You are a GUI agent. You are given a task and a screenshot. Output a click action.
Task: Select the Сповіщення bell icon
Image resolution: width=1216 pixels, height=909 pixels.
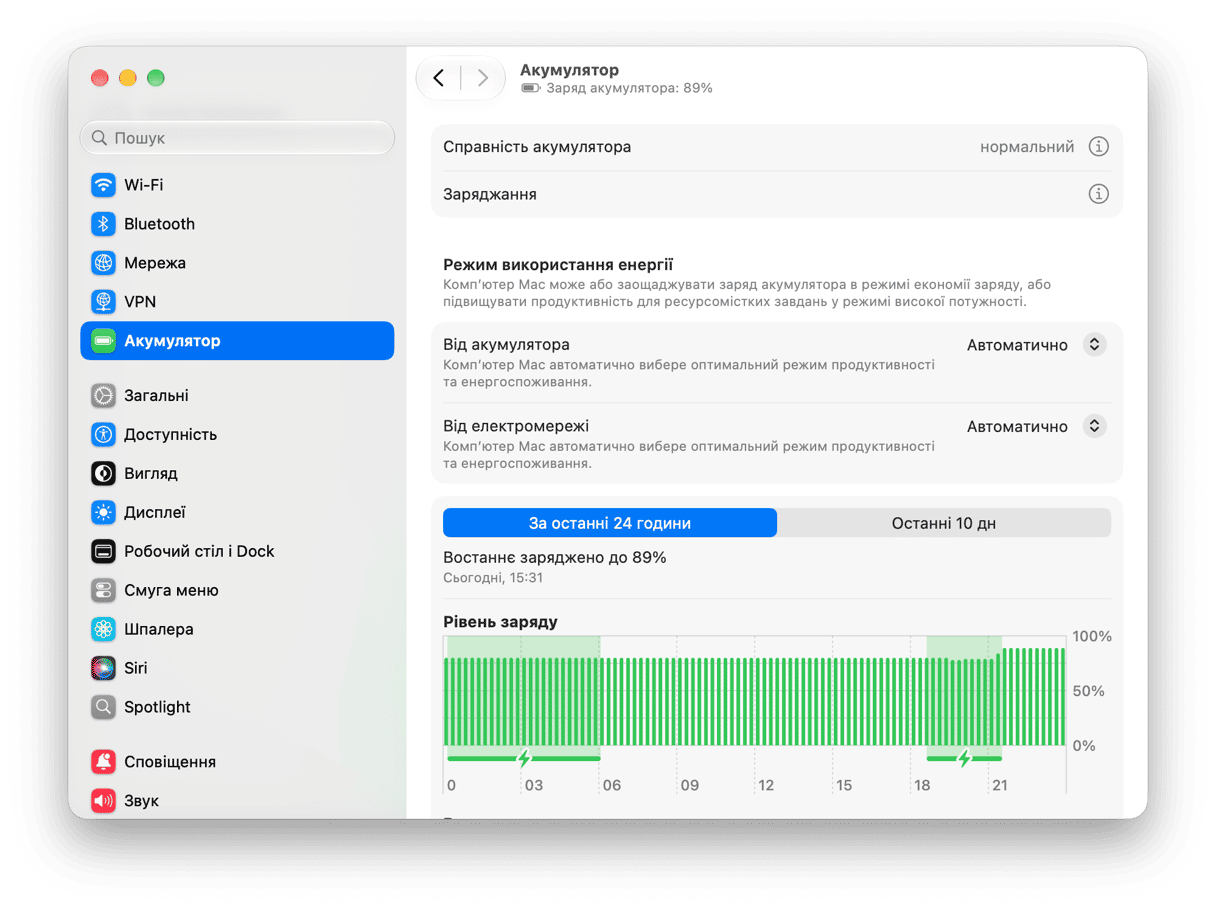click(103, 762)
